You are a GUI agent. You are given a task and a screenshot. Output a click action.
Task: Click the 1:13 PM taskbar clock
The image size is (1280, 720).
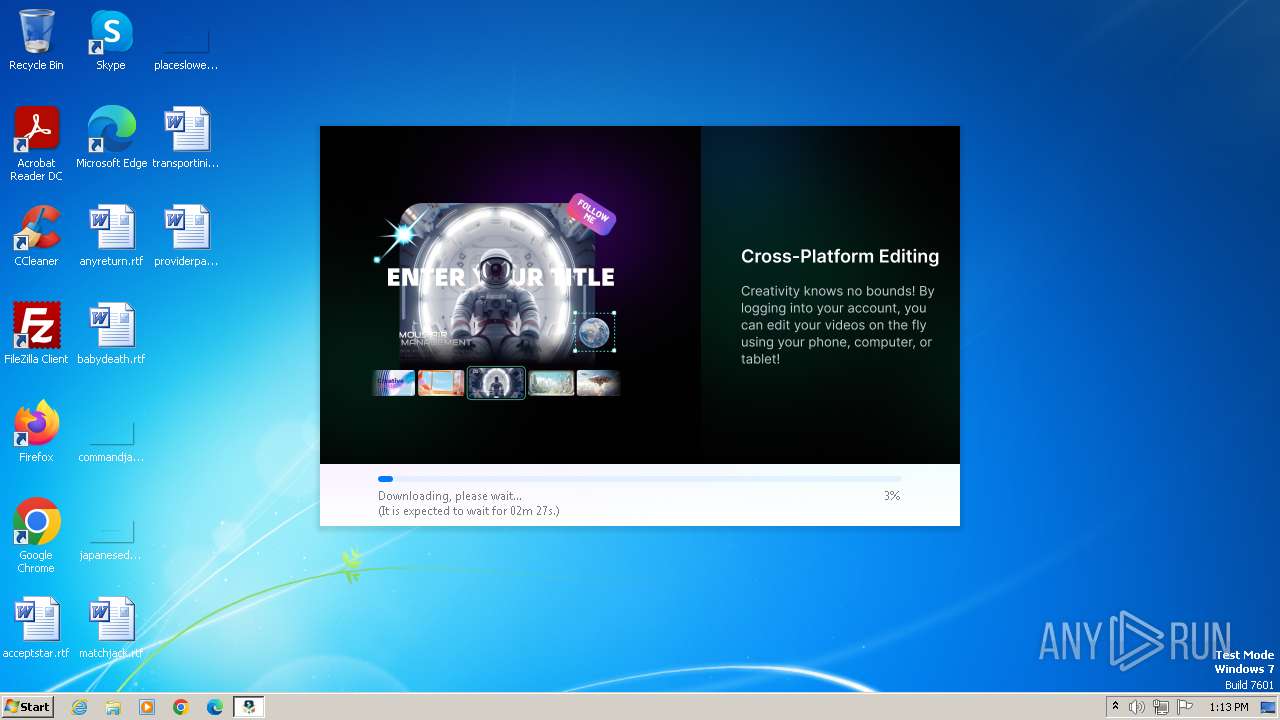(x=1229, y=707)
